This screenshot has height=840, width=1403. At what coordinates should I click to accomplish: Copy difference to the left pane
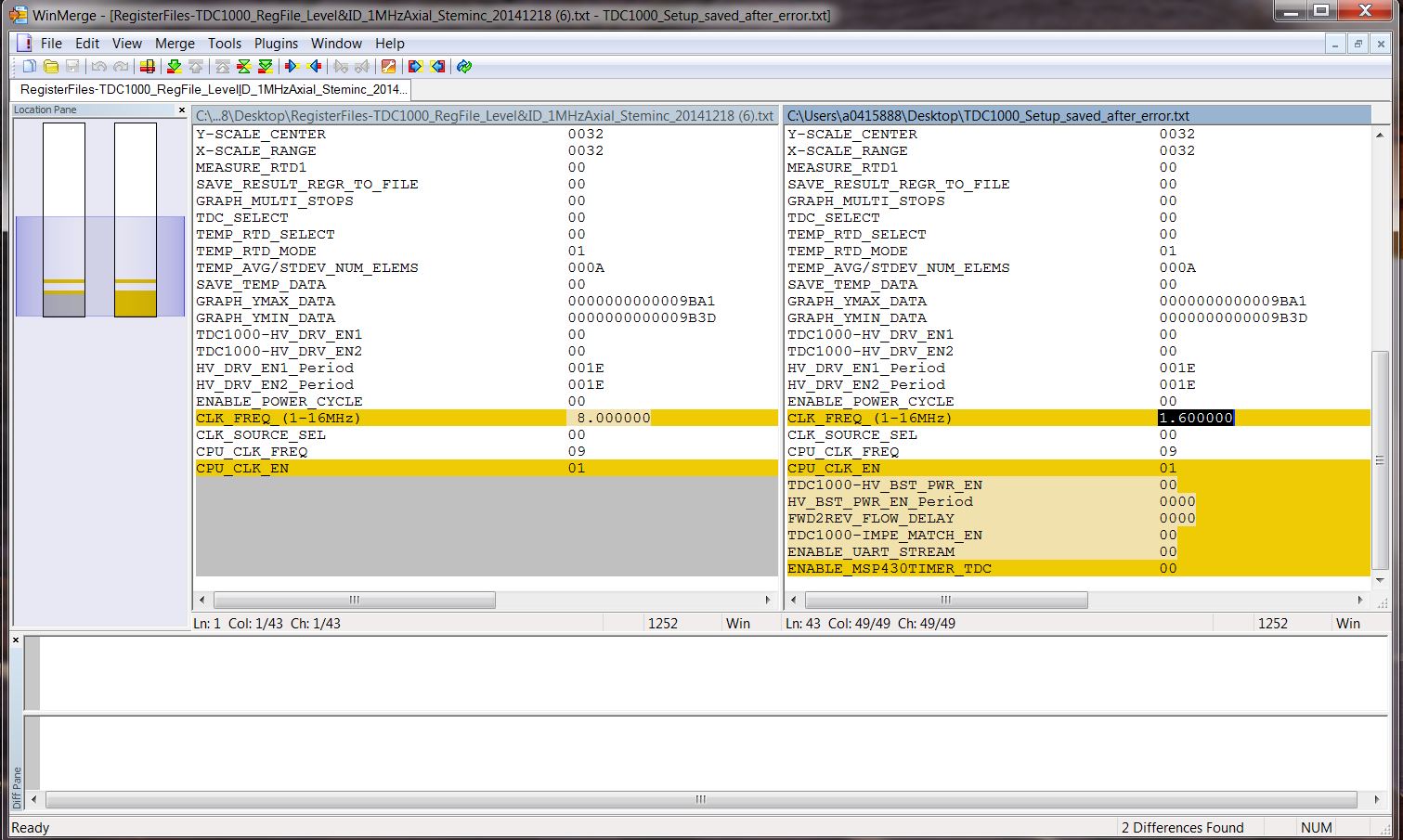tap(314, 66)
